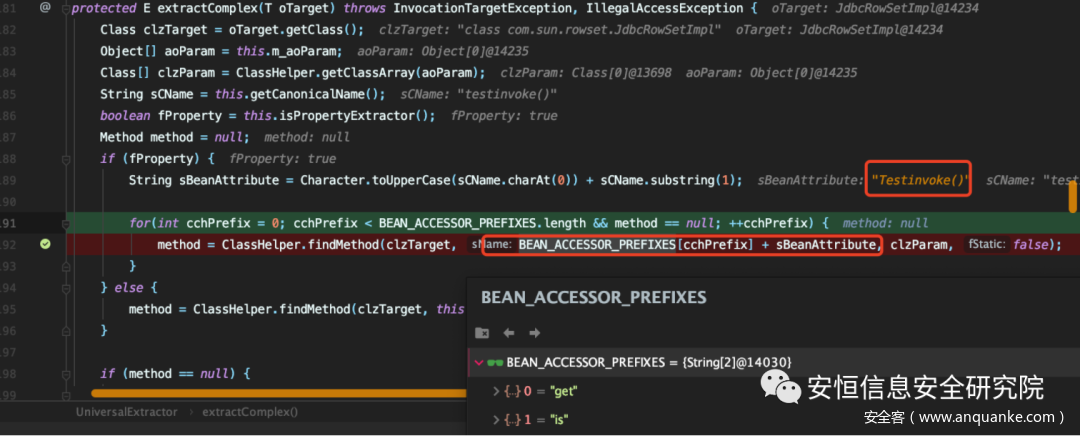Go back with the left arrow in popup
This screenshot has width=1080, height=436.
click(x=509, y=333)
